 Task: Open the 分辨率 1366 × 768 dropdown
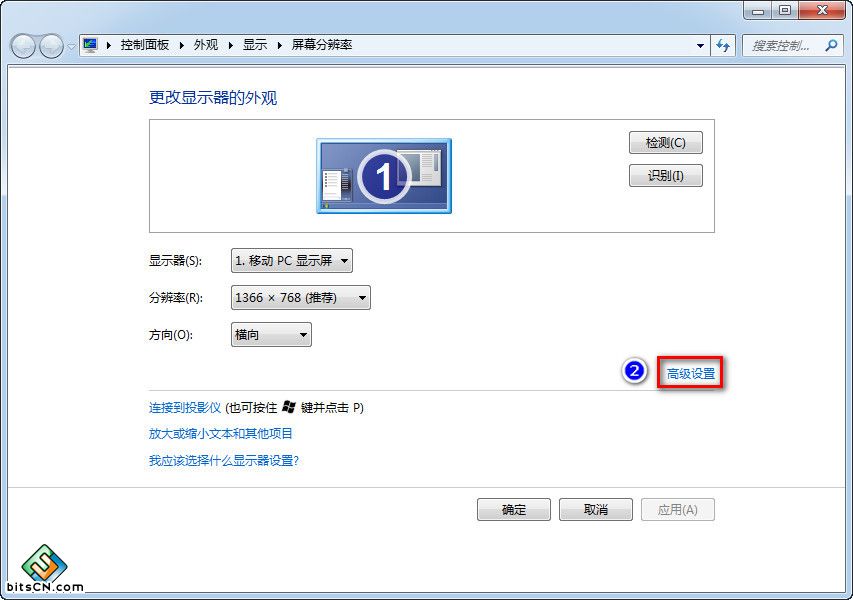click(x=301, y=298)
